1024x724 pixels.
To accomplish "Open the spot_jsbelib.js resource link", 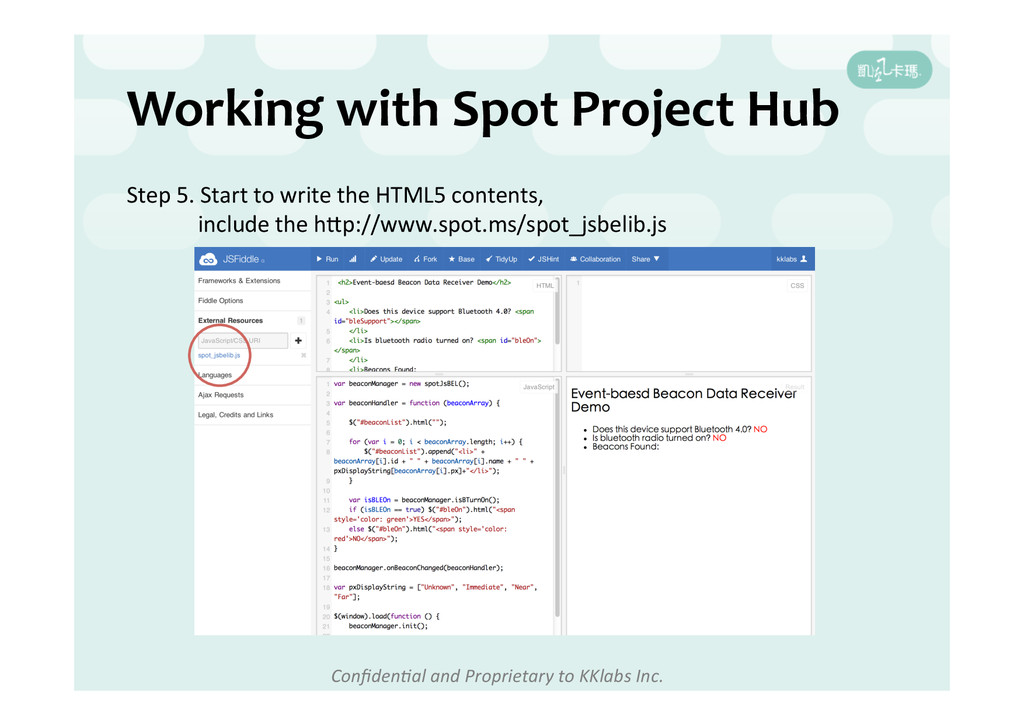I will [219, 356].
